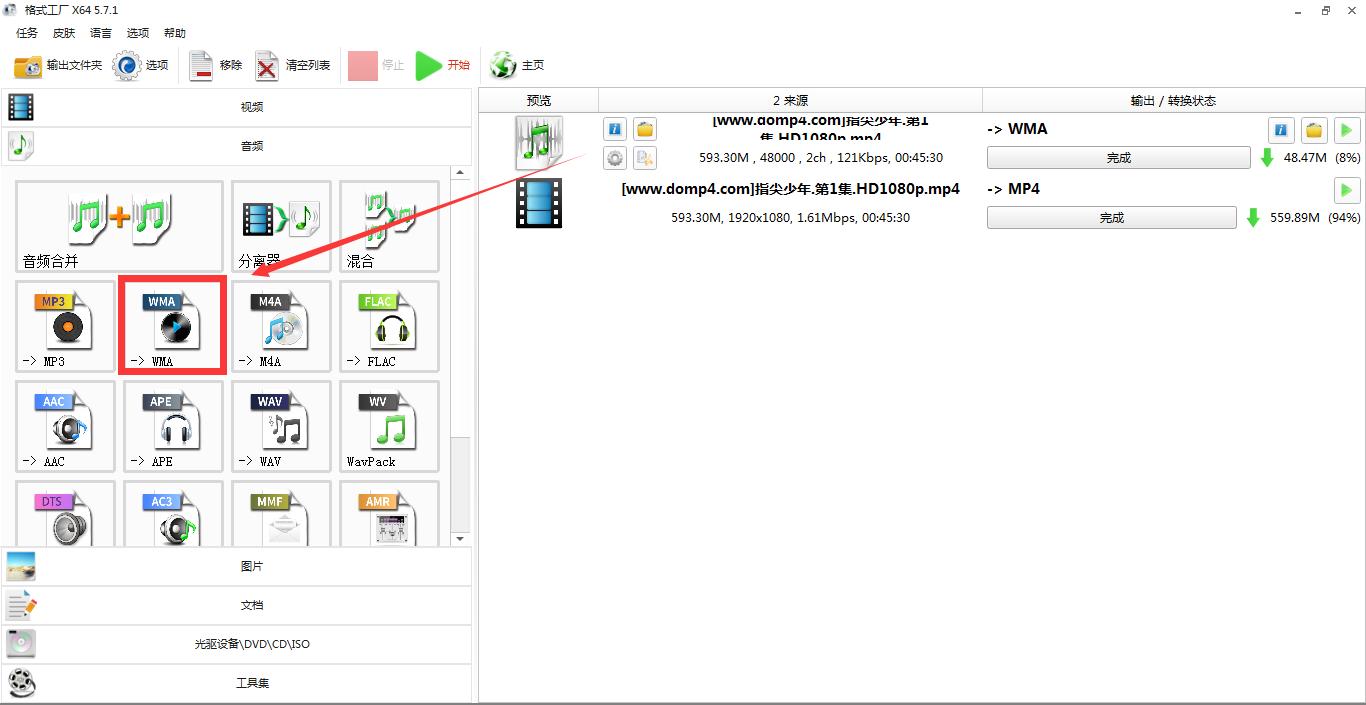Click 输出 / 转换状态 column header
Image resolution: width=1366 pixels, height=705 pixels.
coord(1173,100)
